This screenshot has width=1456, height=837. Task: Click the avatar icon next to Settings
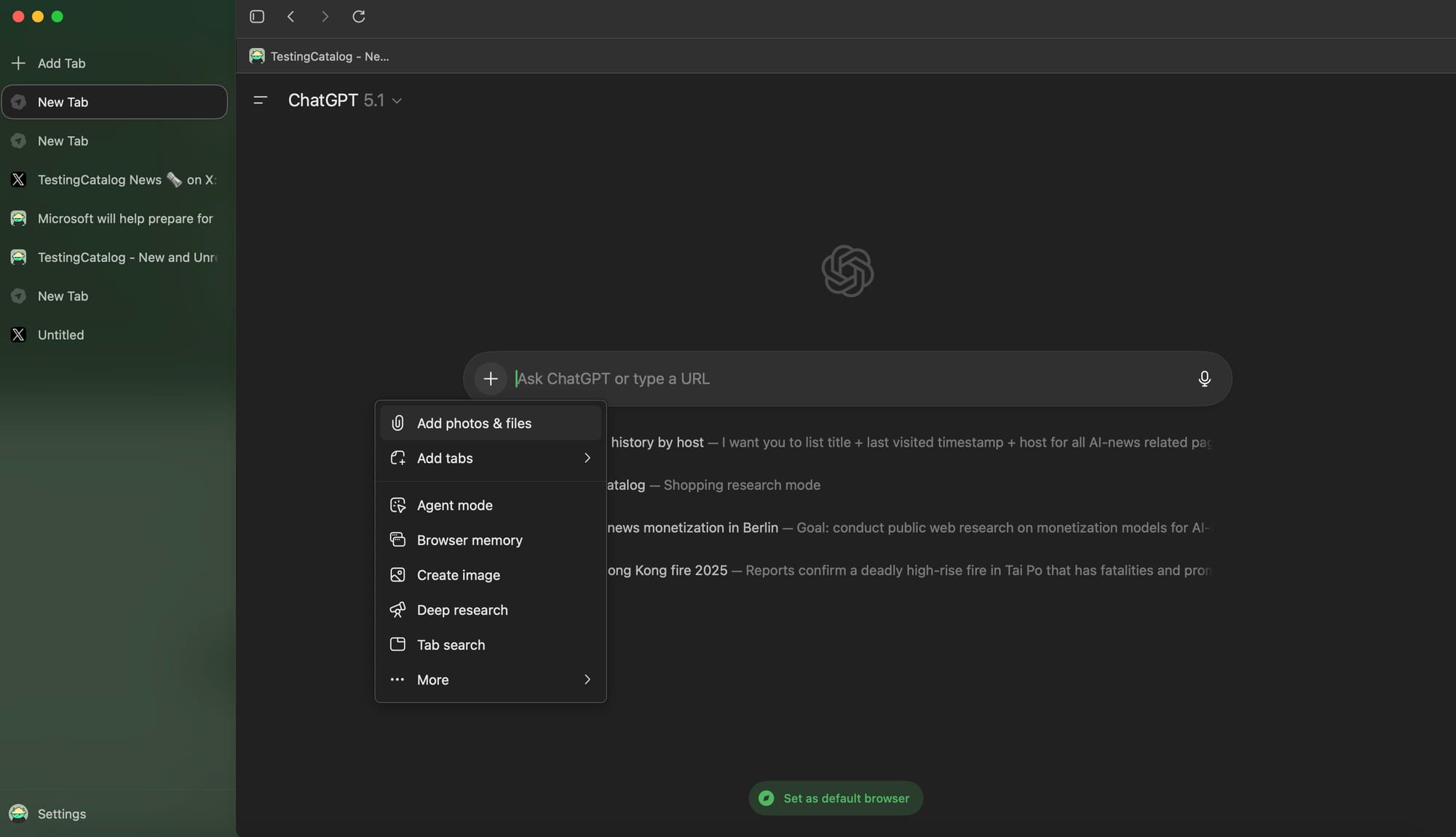pyautogui.click(x=19, y=814)
